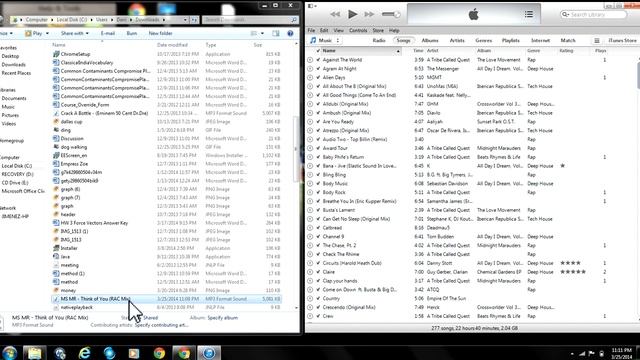The width and height of the screenshot is (640, 360).
Task: Open Pictures library in Explorer sidebar
Action: click(10, 116)
